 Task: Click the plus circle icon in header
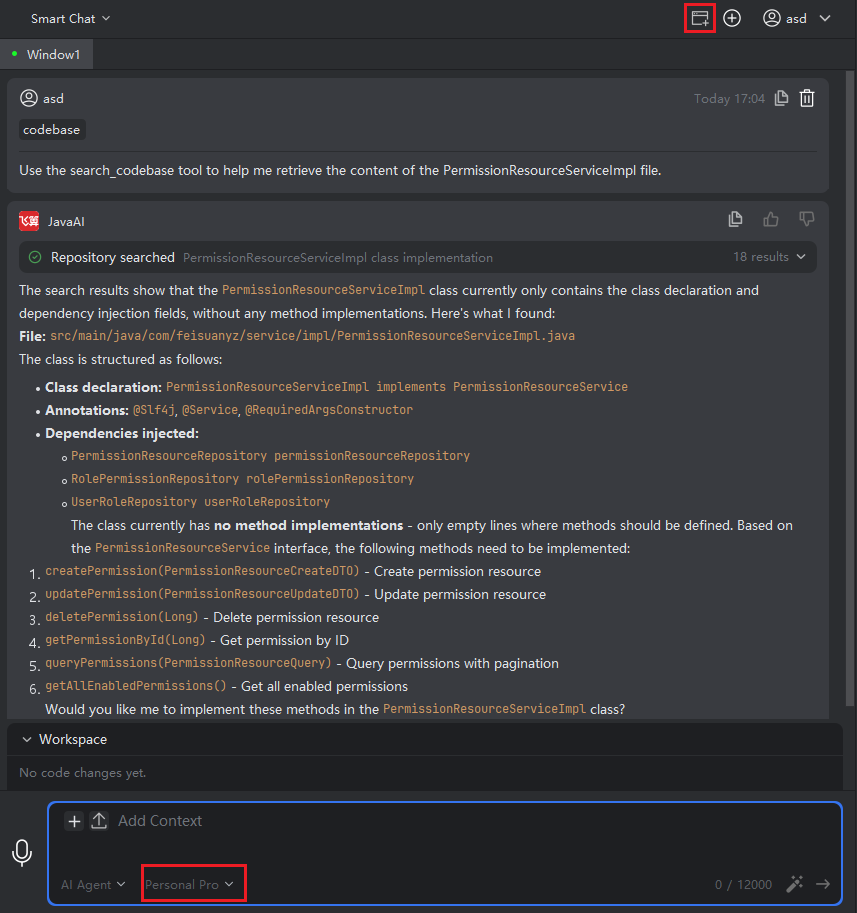pyautogui.click(x=732, y=18)
